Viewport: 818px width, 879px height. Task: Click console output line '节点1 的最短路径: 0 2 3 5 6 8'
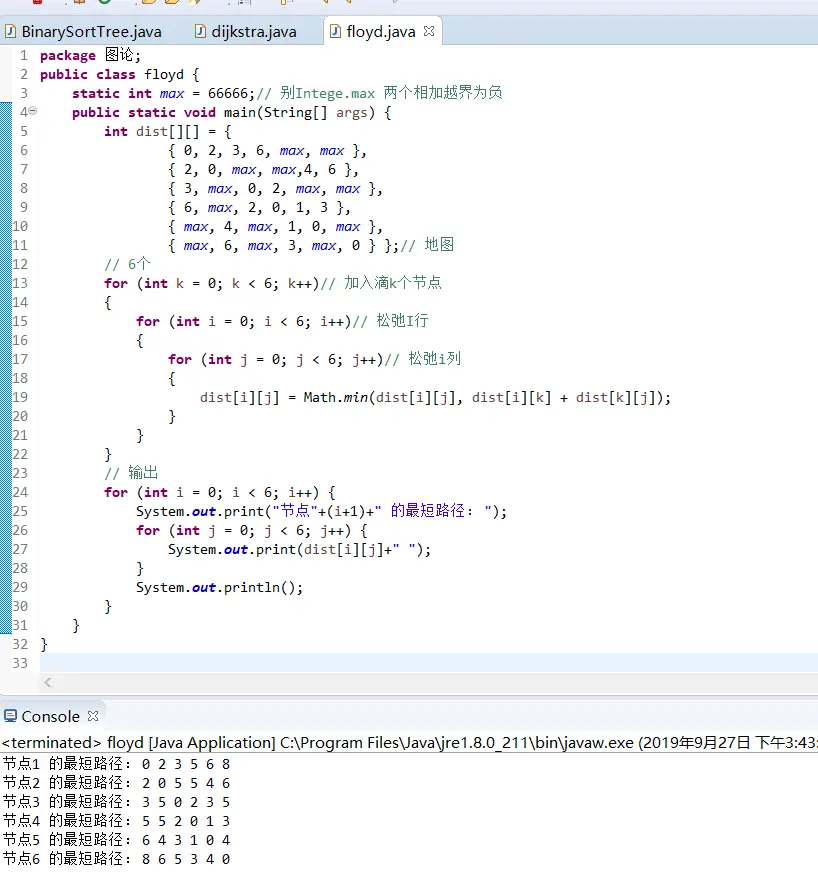tap(117, 764)
